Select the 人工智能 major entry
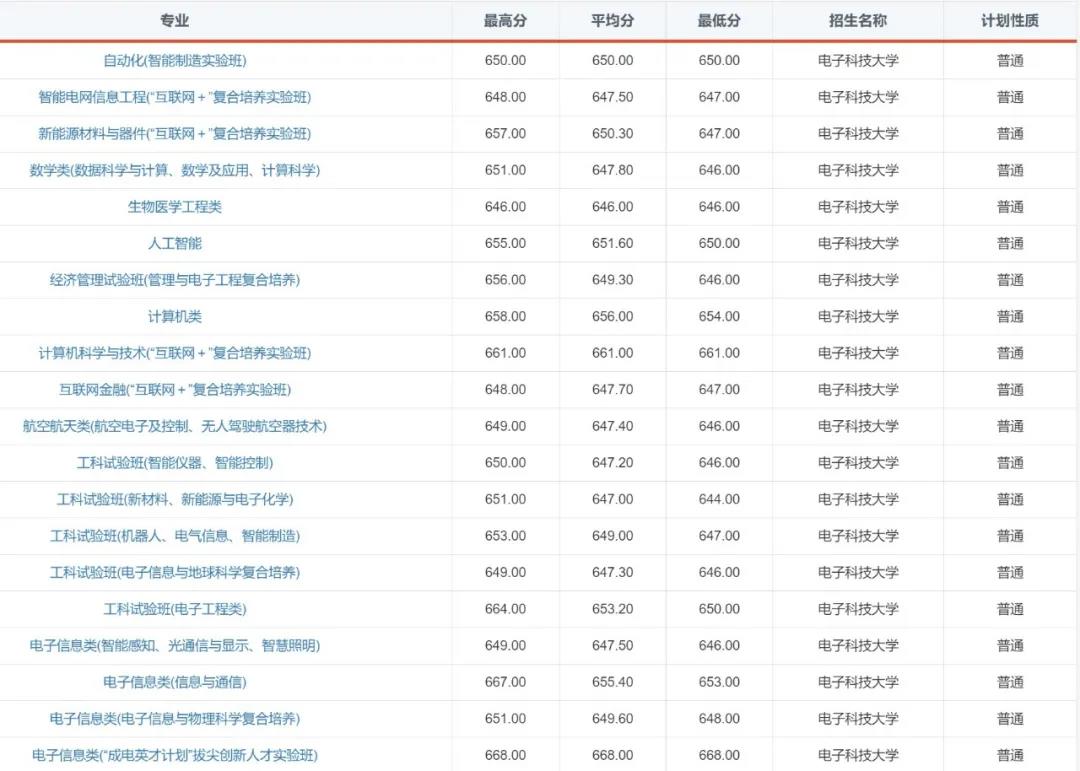The image size is (1080, 771). (175, 243)
